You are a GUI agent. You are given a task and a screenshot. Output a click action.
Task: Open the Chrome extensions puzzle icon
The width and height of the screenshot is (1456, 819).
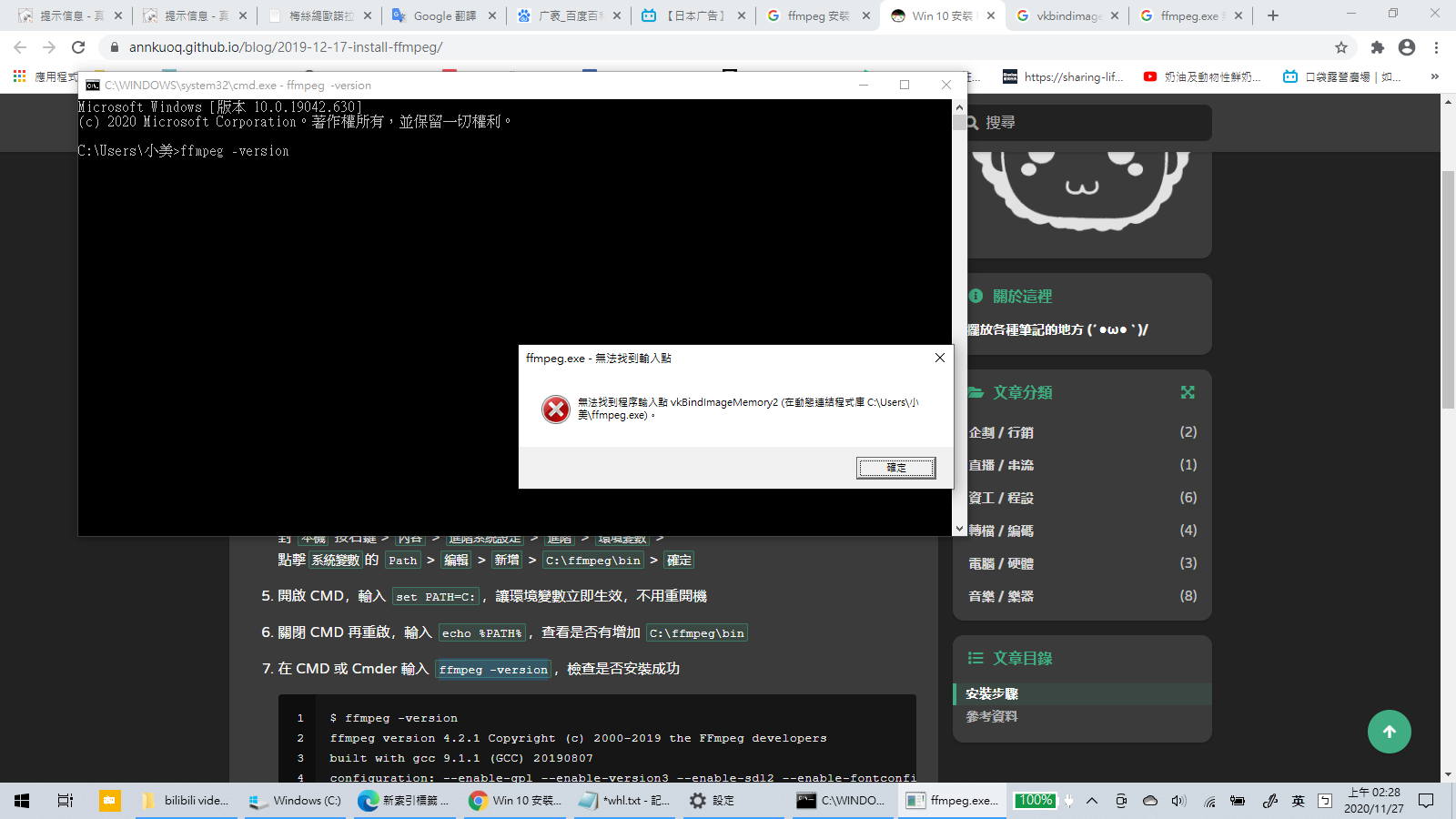1378,47
